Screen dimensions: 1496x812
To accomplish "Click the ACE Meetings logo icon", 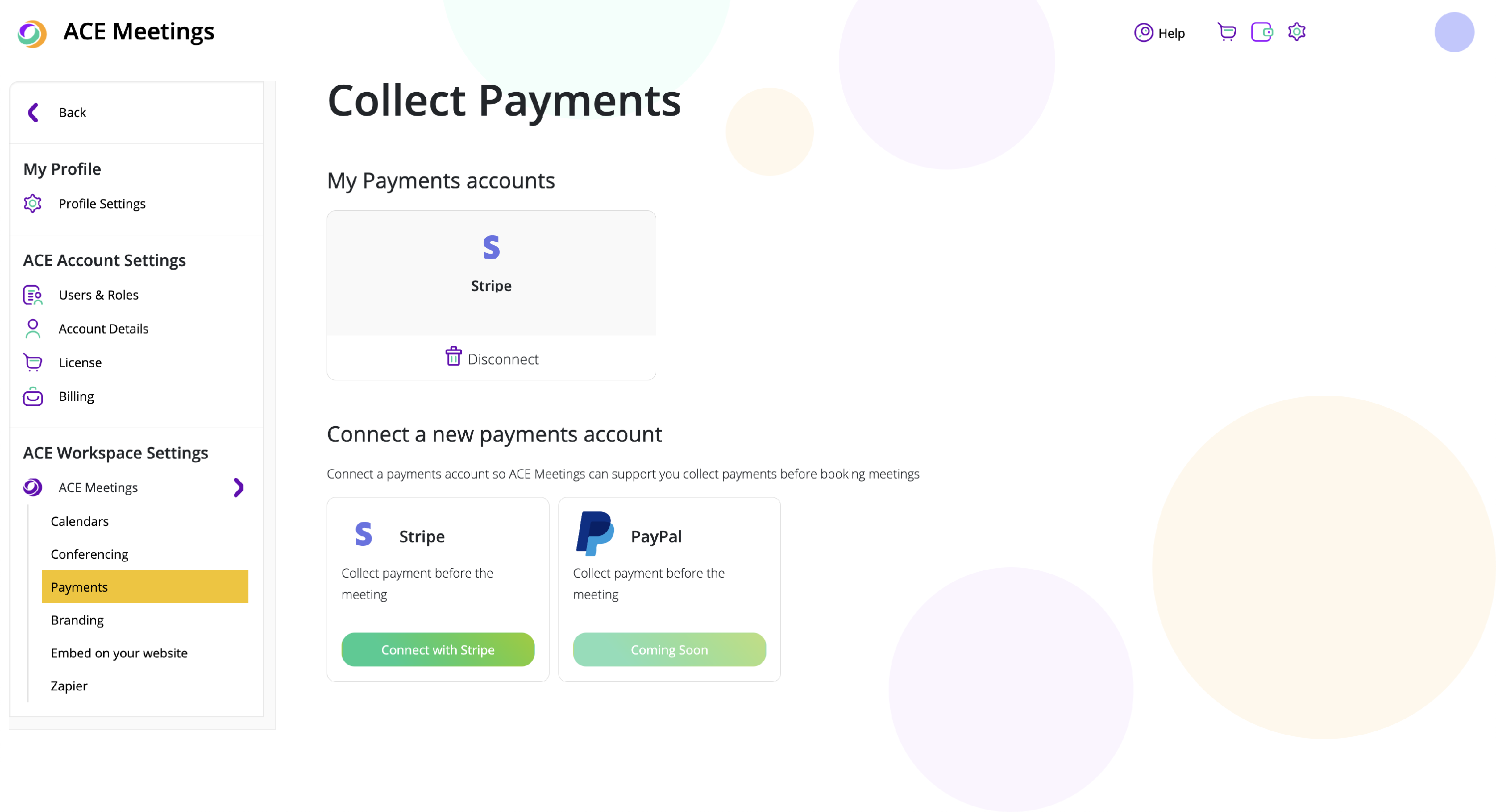I will (x=32, y=33).
